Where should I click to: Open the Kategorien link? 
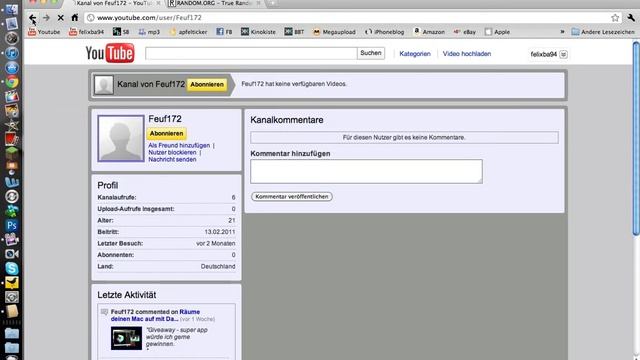coord(415,54)
